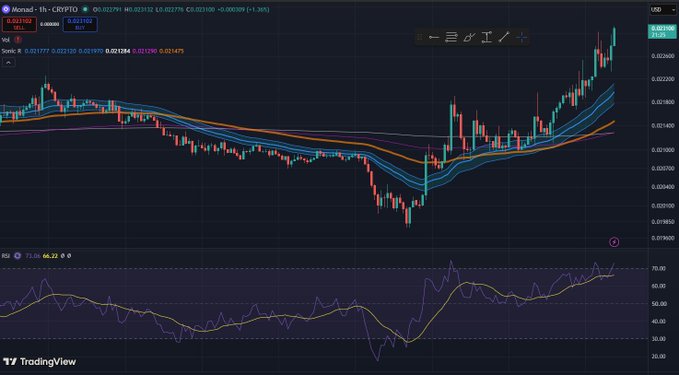Click the change value +0.000309
Image resolution: width=679 pixels, height=375 pixels.
point(232,10)
